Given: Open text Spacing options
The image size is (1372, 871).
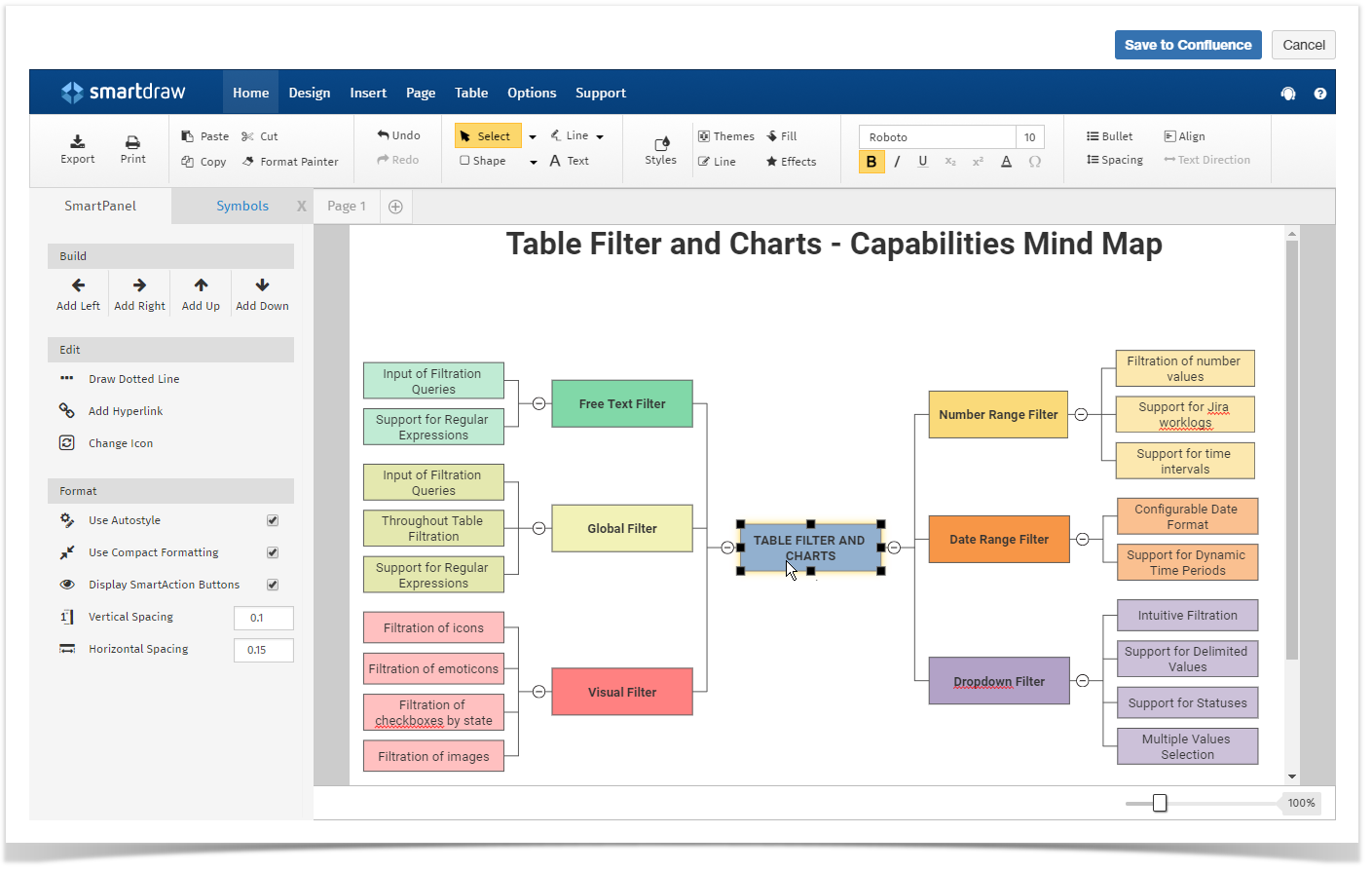Looking at the screenshot, I should [1115, 160].
